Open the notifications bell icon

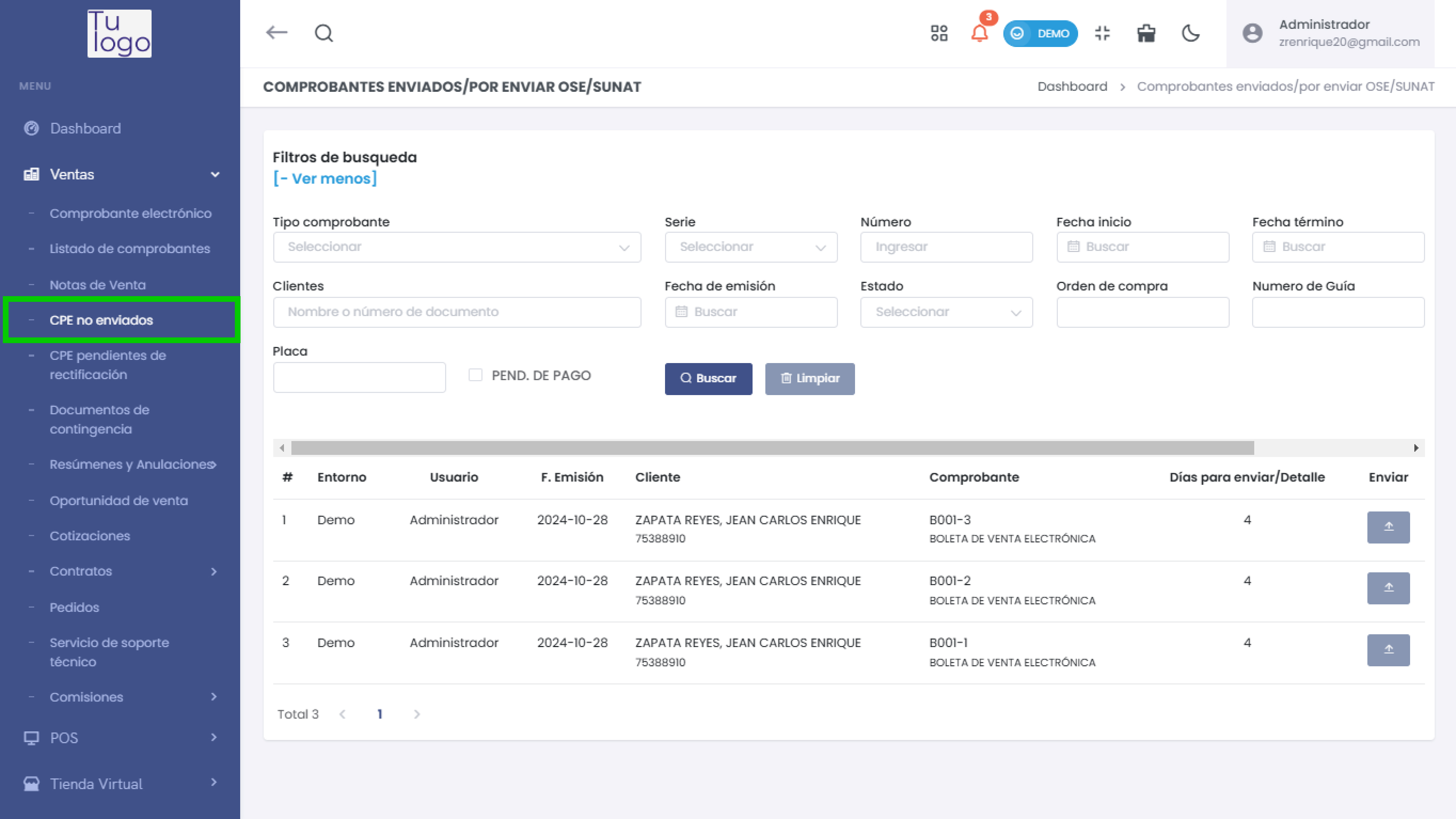coord(980,33)
